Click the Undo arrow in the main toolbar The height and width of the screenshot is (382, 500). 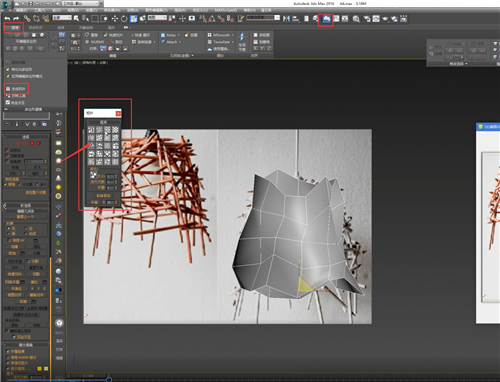coord(7,18)
